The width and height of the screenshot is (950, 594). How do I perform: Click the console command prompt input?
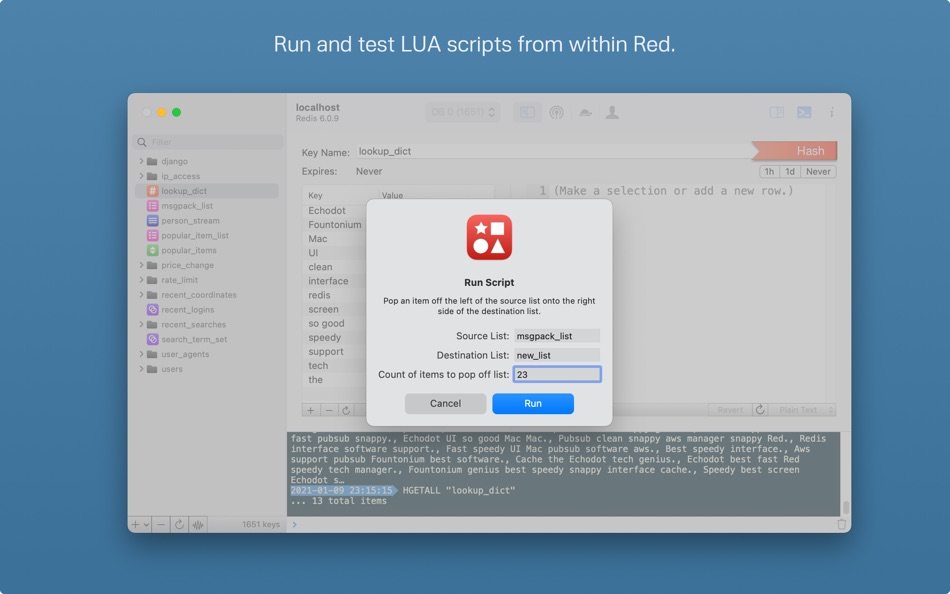click(563, 524)
